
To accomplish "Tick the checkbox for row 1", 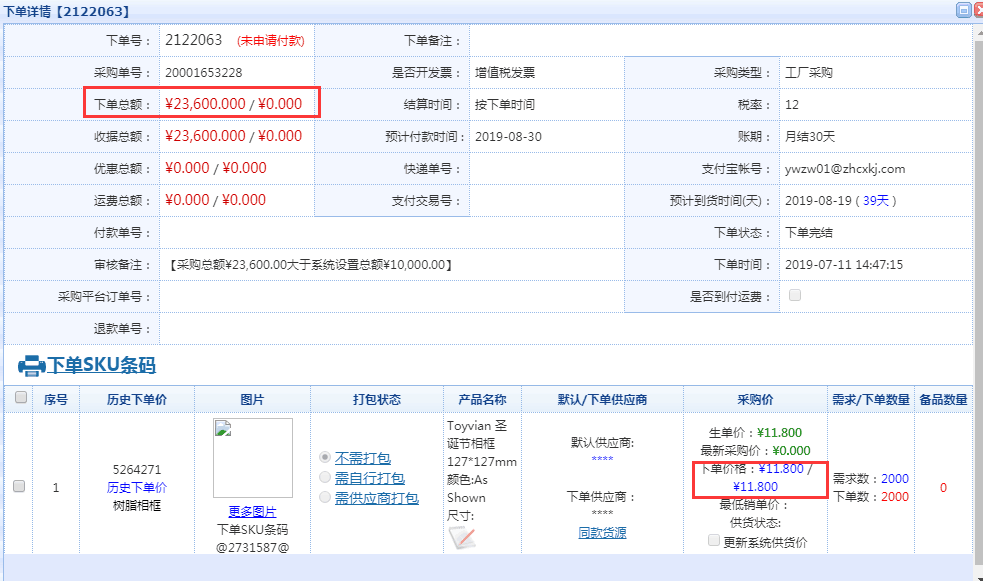I will pos(19,486).
